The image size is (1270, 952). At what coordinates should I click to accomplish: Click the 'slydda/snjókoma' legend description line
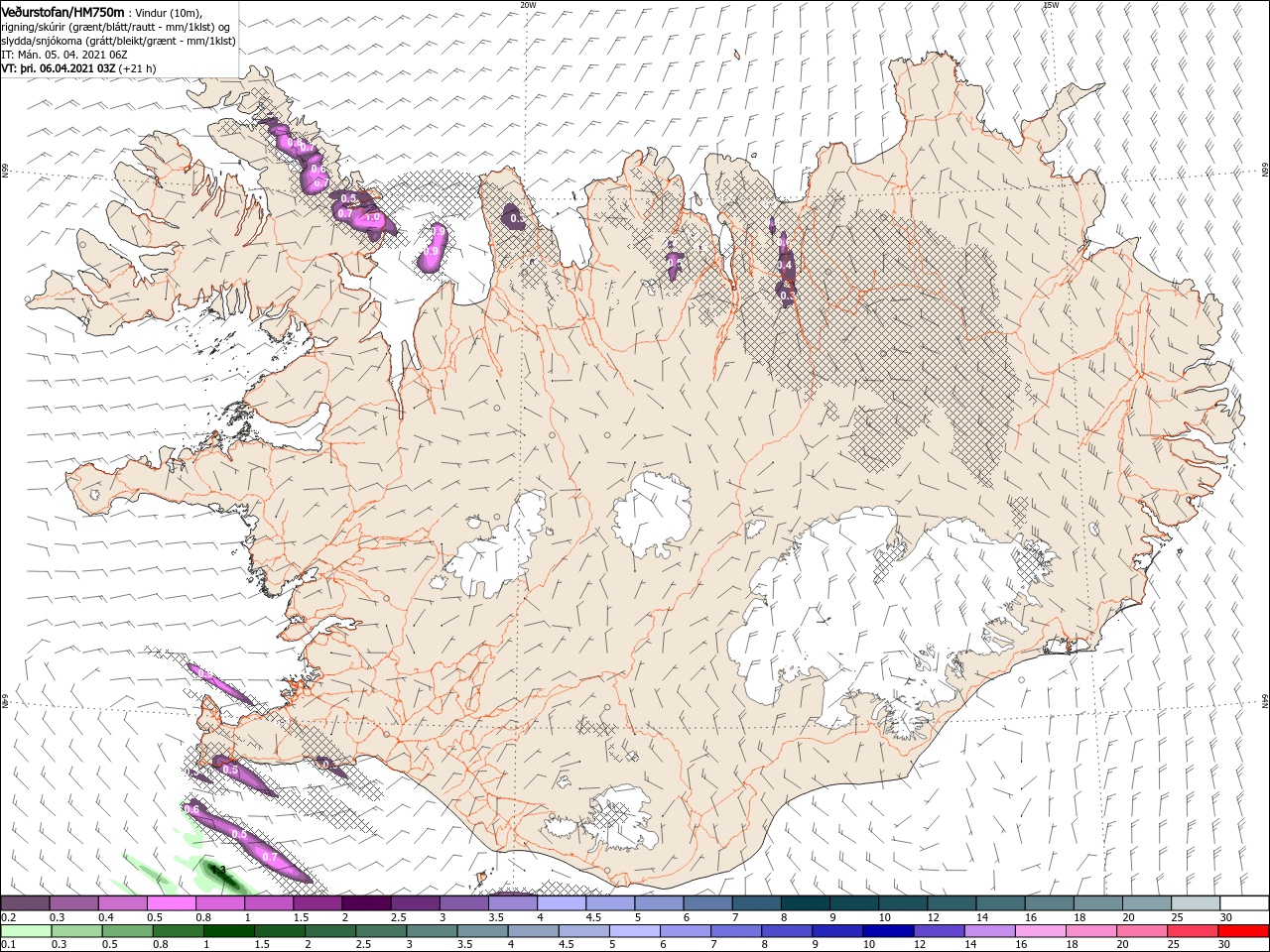pos(119,41)
